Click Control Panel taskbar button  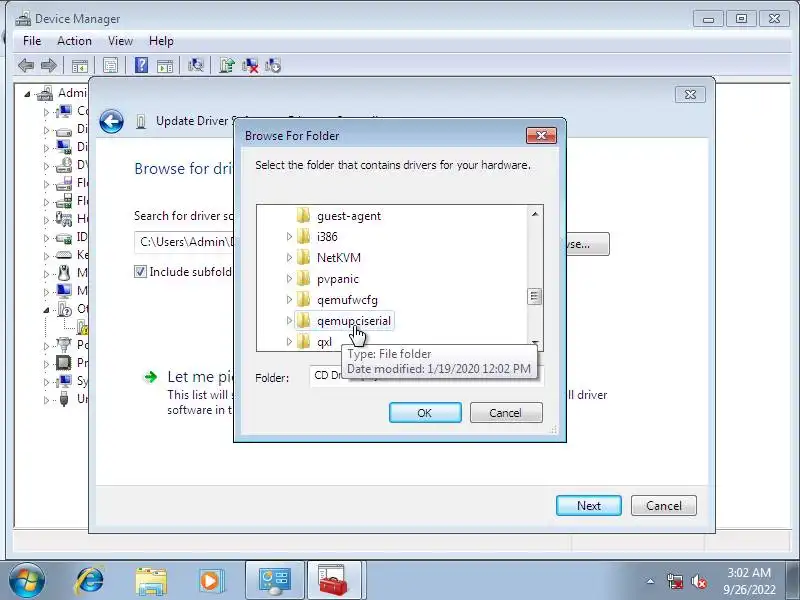click(x=275, y=581)
